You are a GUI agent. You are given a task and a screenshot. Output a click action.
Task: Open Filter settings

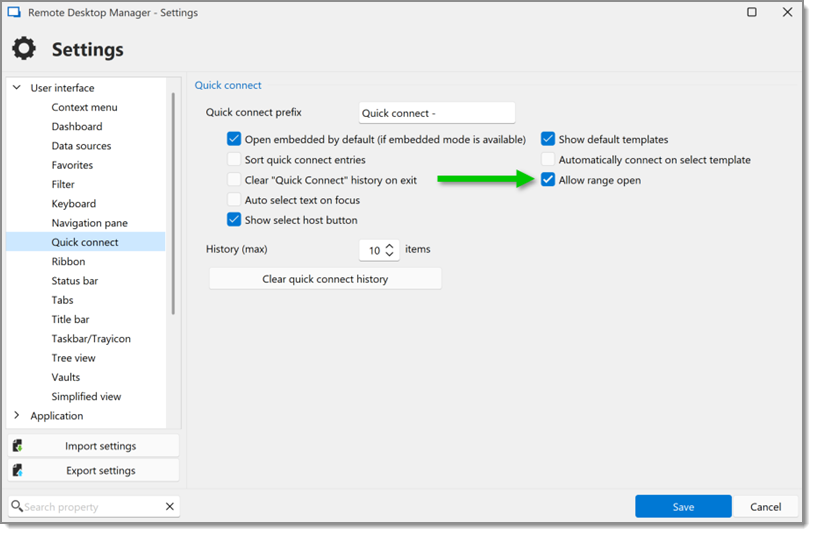click(63, 185)
